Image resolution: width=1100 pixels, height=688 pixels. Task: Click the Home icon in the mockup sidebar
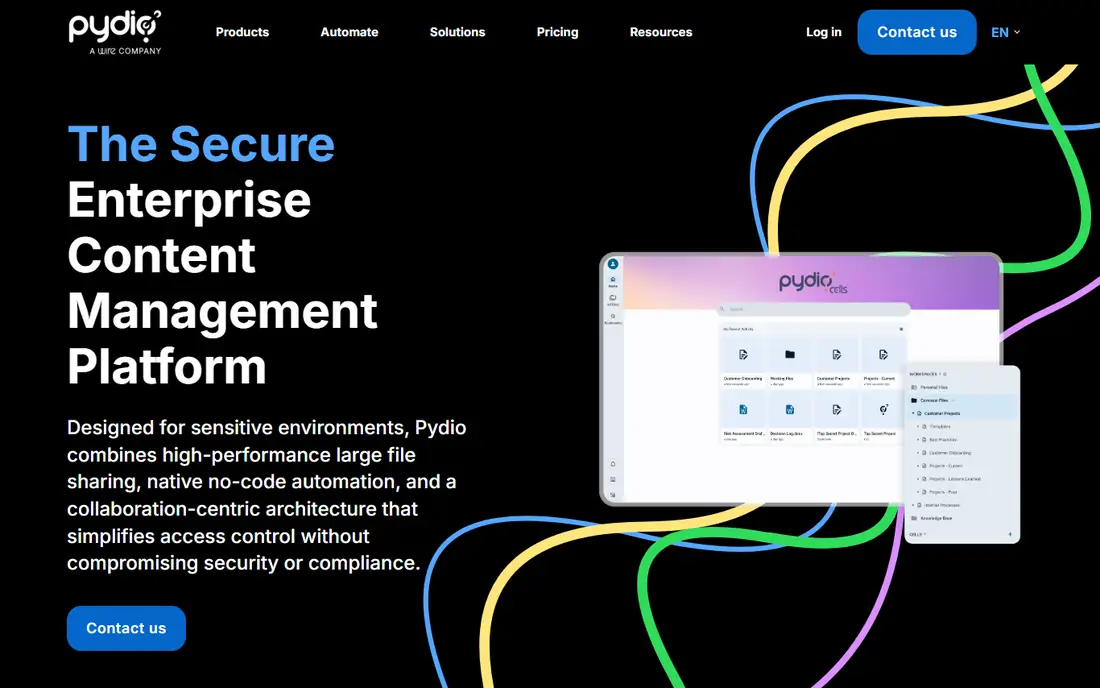coord(612,281)
